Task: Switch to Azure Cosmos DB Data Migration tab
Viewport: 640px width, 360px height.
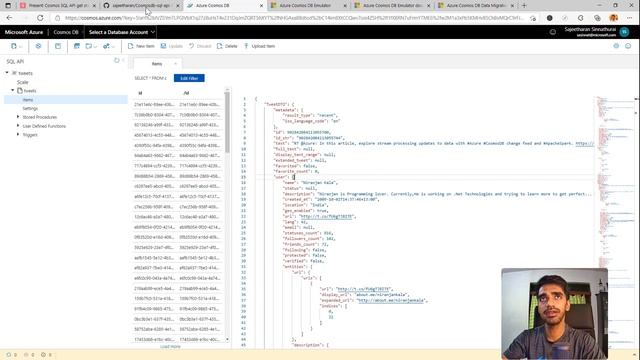Action: 476,6
